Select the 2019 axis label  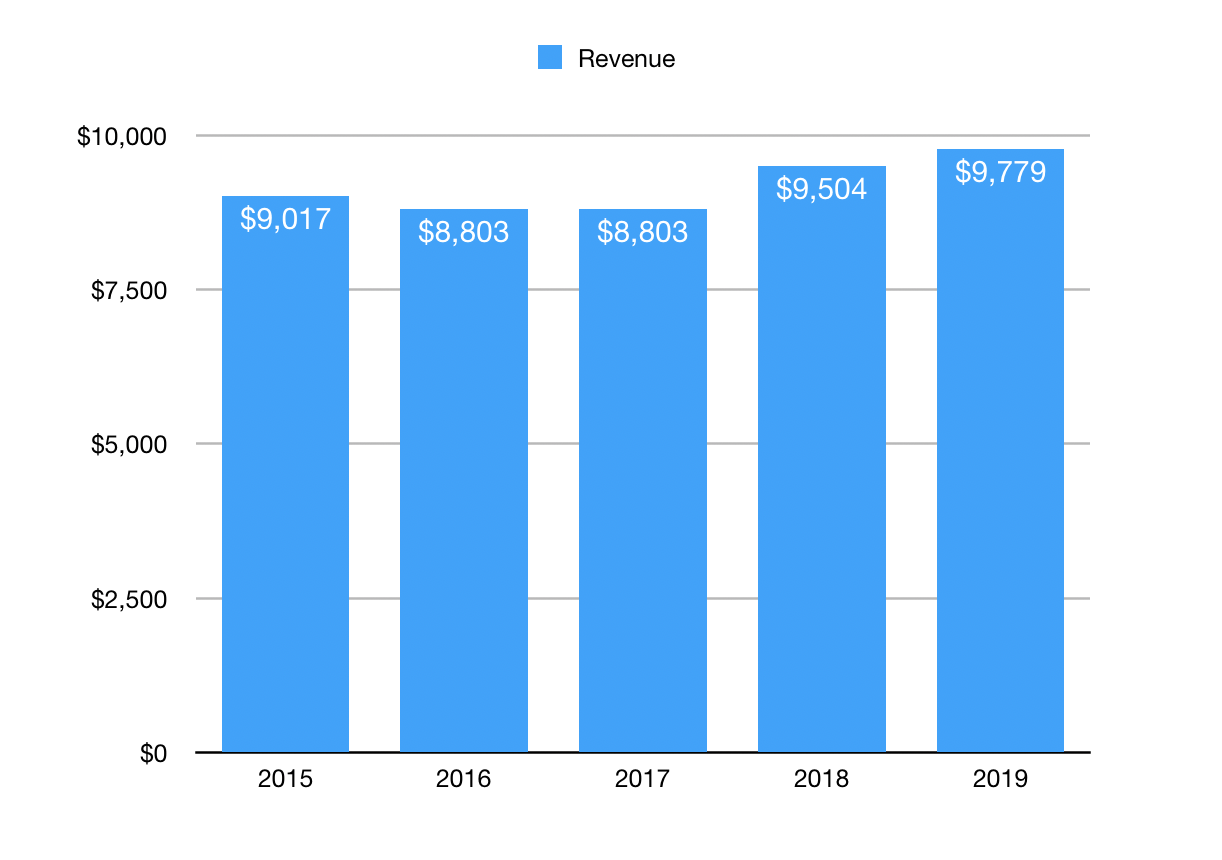(1000, 779)
